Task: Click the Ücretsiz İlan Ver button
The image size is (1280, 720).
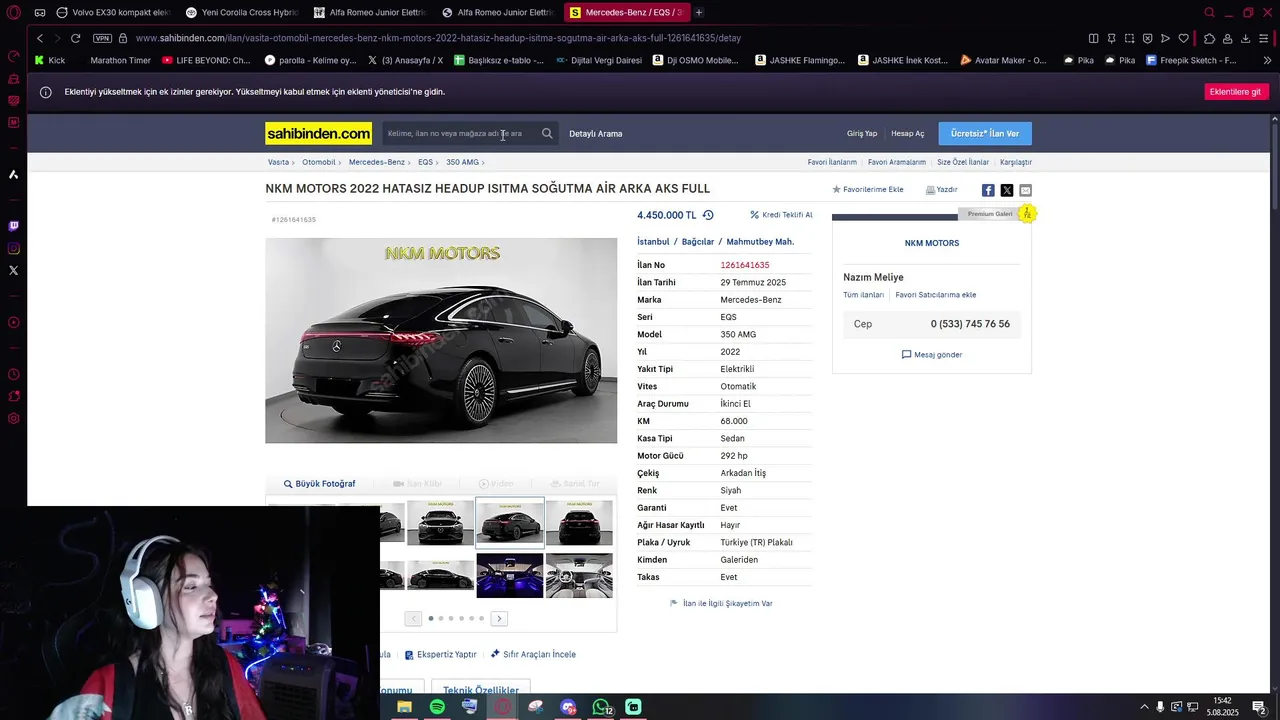Action: (985, 133)
